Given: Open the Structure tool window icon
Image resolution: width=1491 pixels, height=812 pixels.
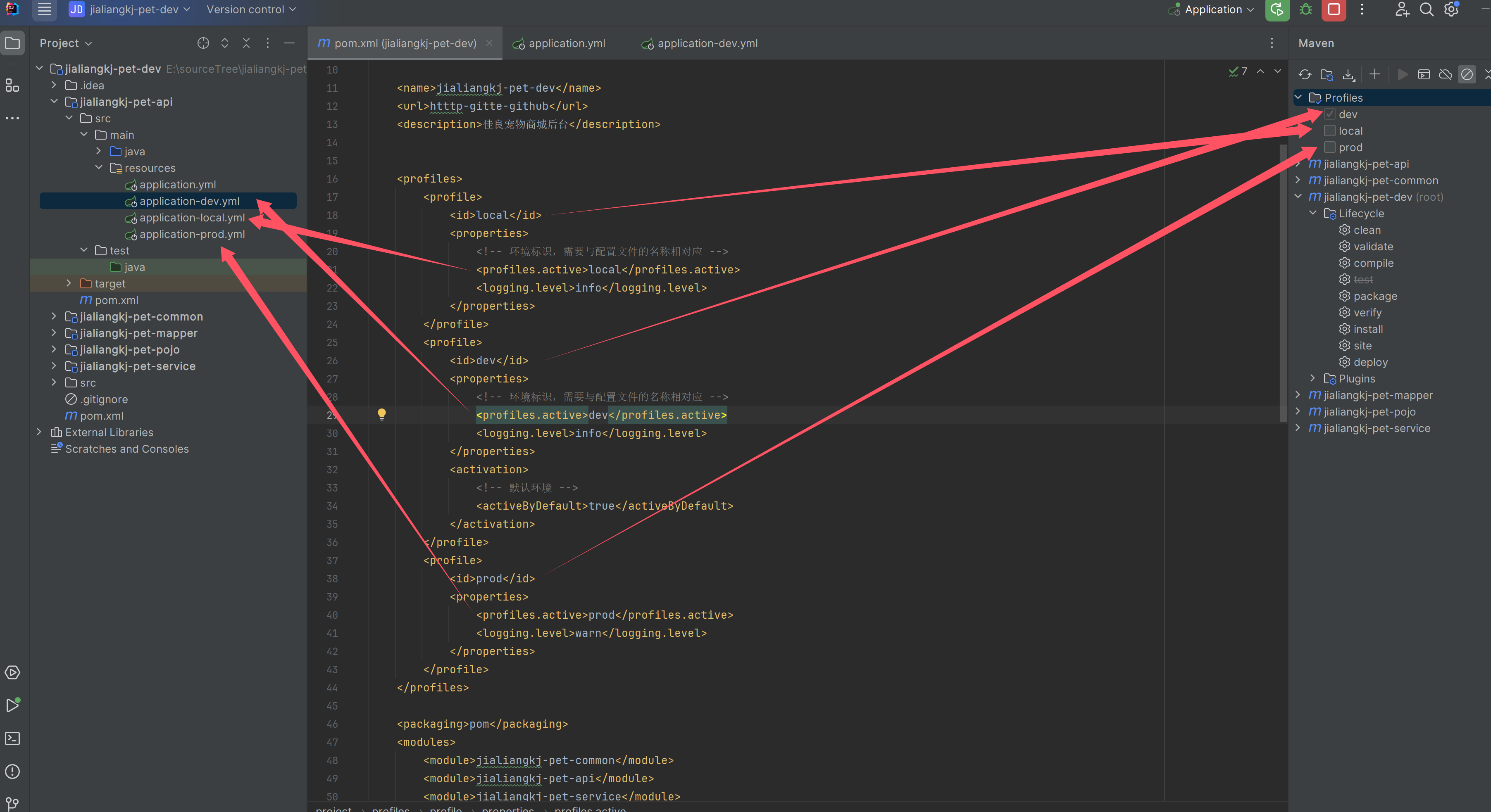Looking at the screenshot, I should [x=12, y=85].
